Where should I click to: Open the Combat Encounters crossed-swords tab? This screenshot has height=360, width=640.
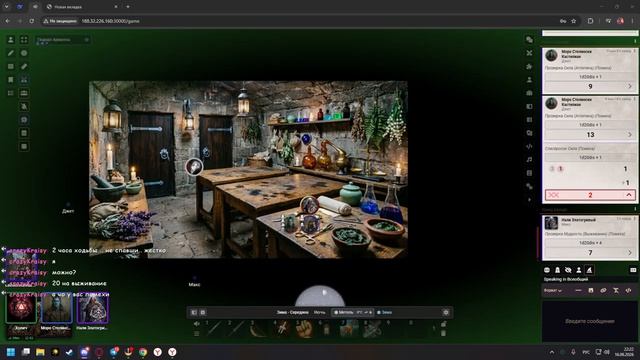[529, 53]
